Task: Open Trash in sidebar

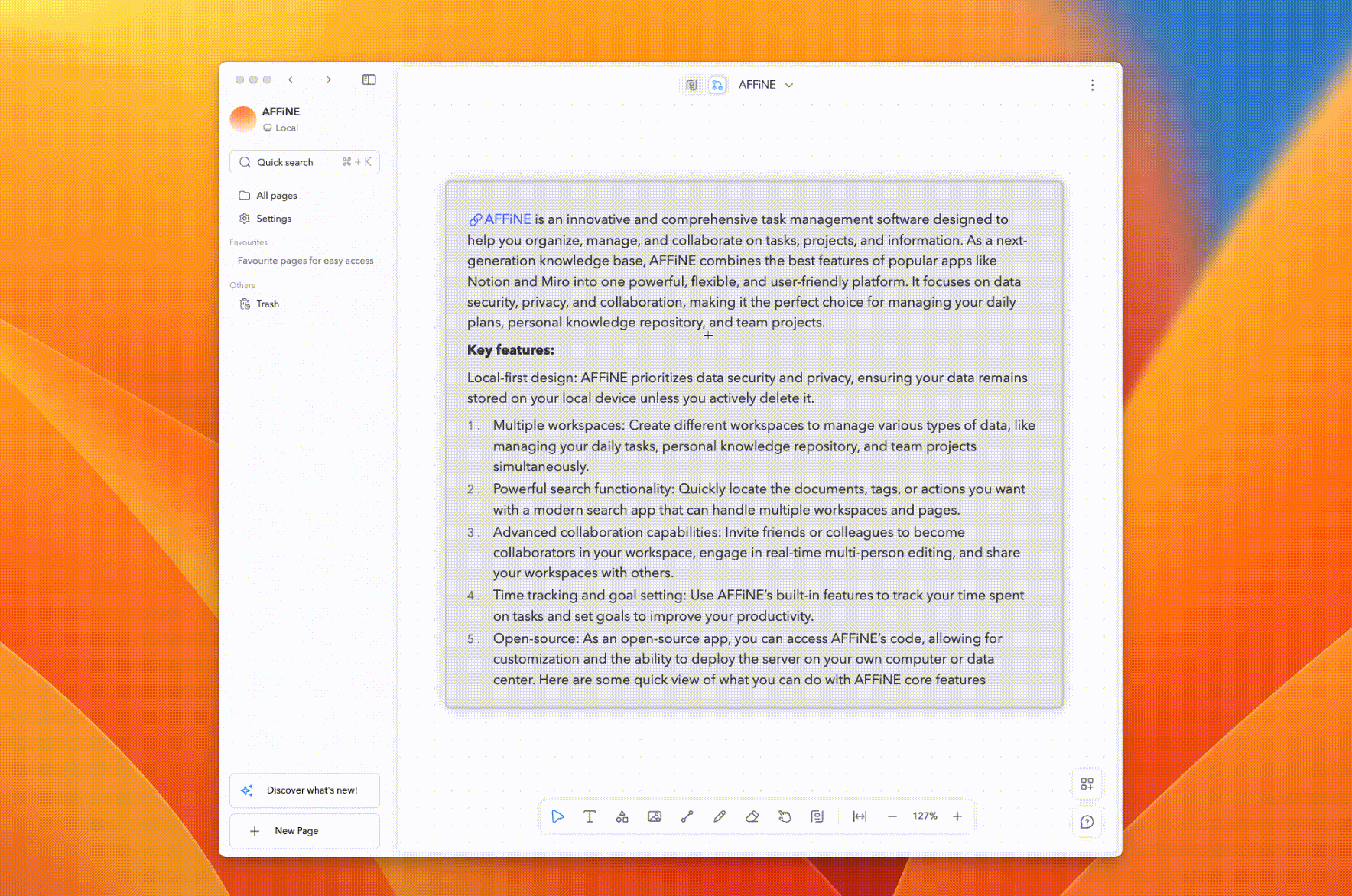Action: (x=304, y=304)
